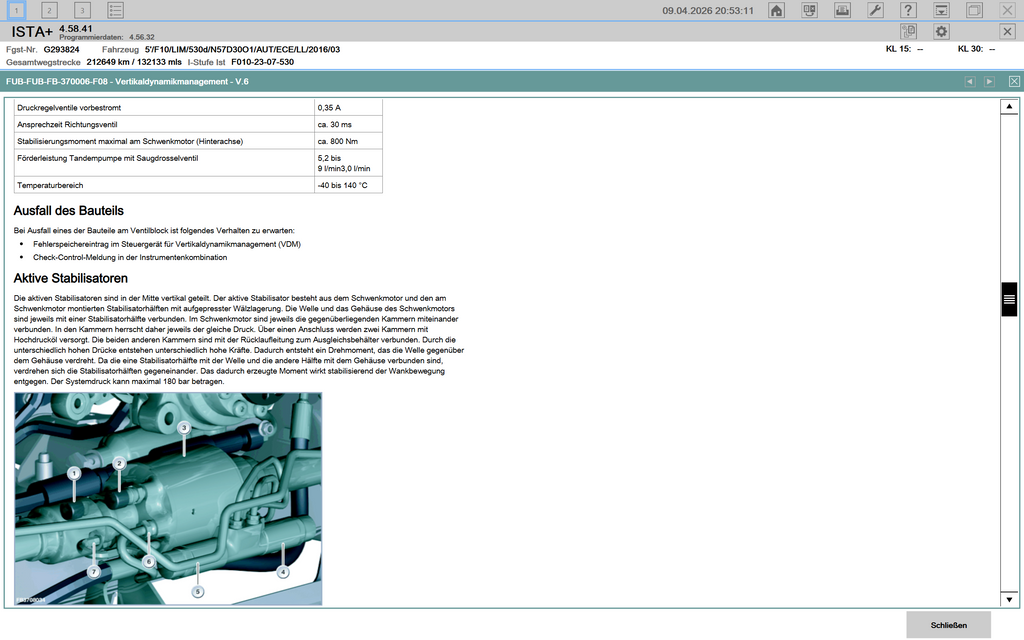Click the printer icon in top toolbar
Image resolution: width=1024 pixels, height=640 pixels.
point(843,10)
